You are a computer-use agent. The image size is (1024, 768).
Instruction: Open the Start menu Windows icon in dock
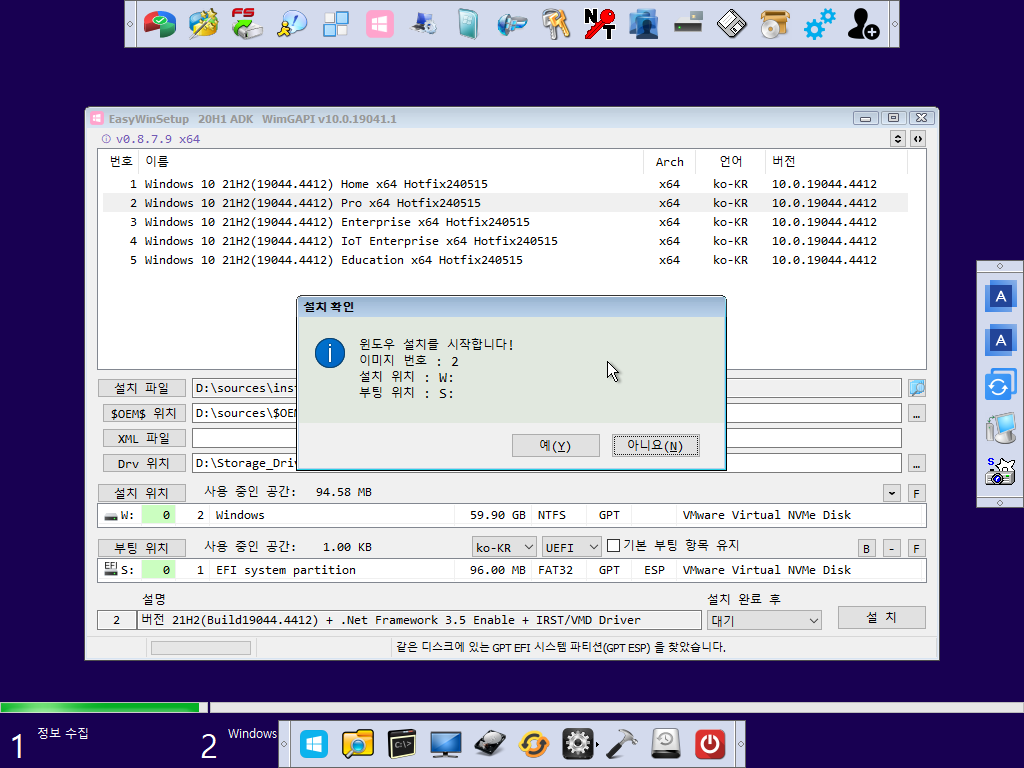tap(314, 744)
